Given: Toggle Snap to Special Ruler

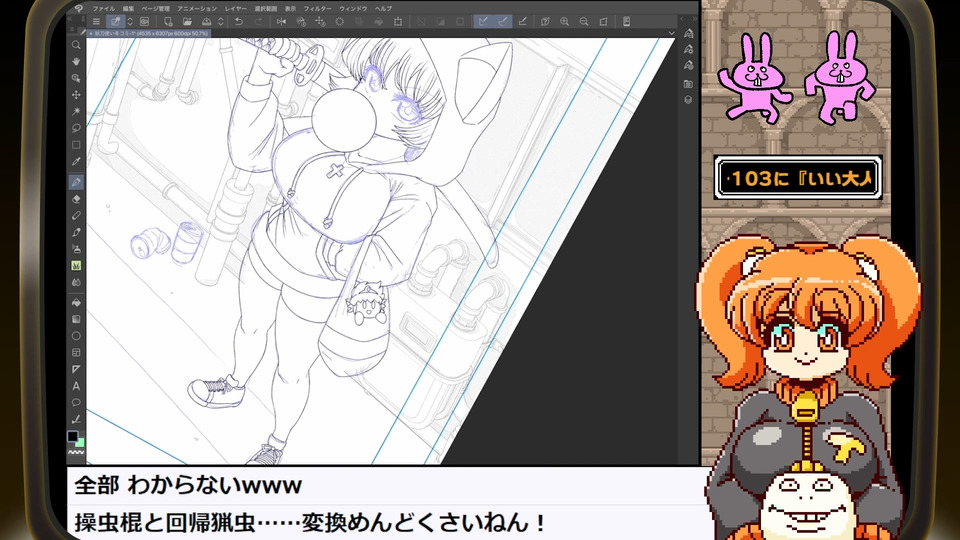Looking at the screenshot, I should (503, 21).
